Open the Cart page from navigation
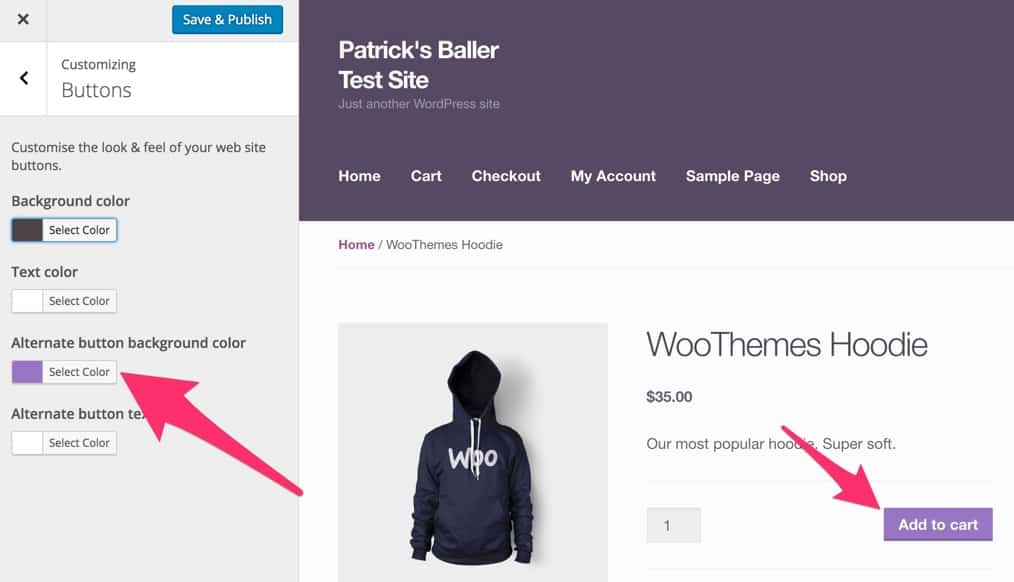Image resolution: width=1014 pixels, height=582 pixels. click(x=426, y=176)
